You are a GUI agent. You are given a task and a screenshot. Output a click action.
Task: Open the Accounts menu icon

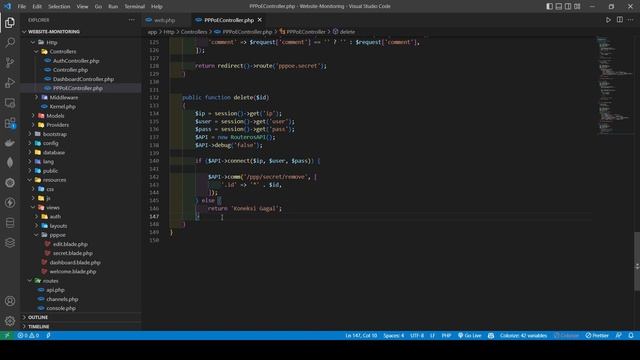(x=10, y=301)
